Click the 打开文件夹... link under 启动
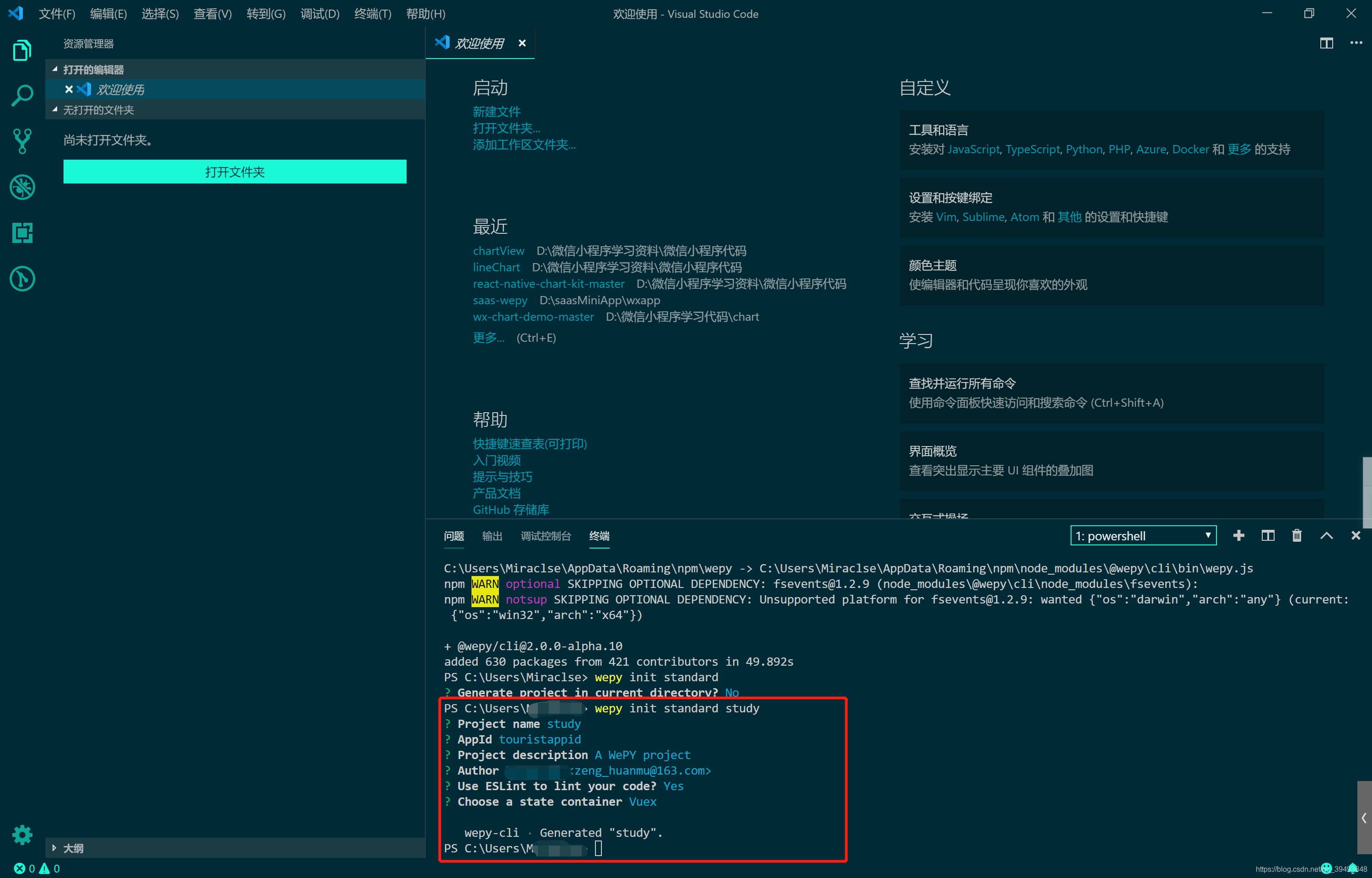This screenshot has width=1372, height=878. 506,128
